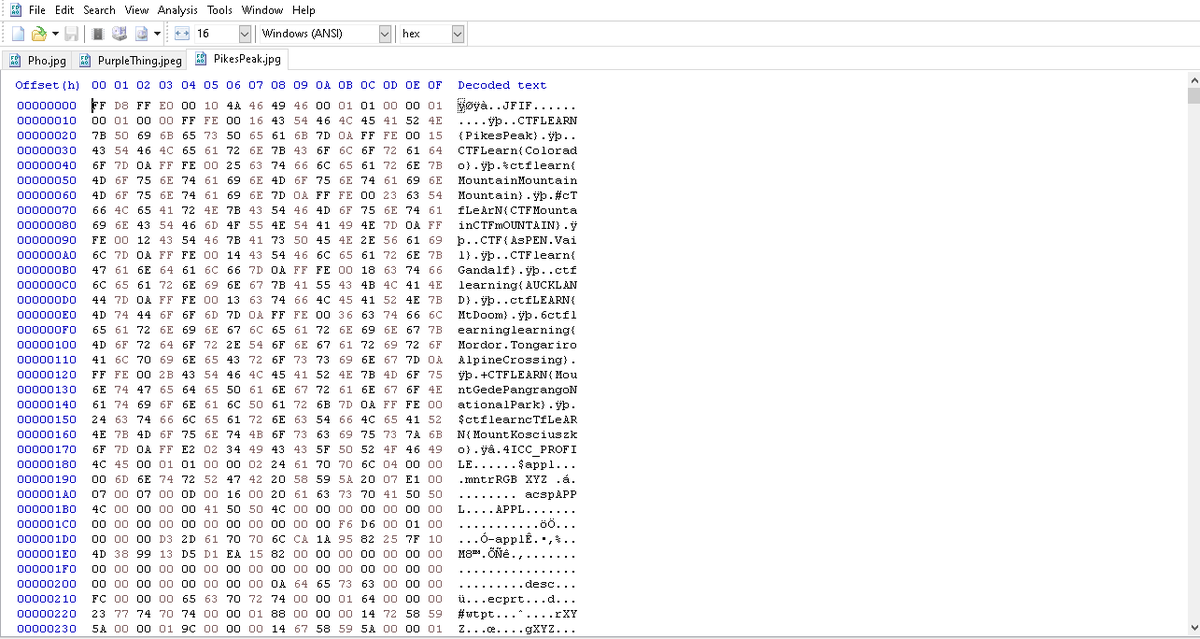
Task: Click the Open main memory chip icon
Action: coord(98,34)
